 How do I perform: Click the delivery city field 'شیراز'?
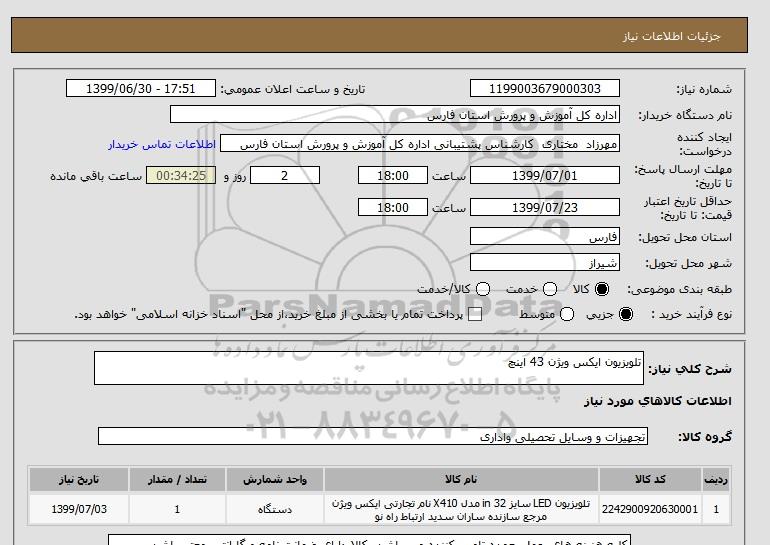click(x=545, y=263)
